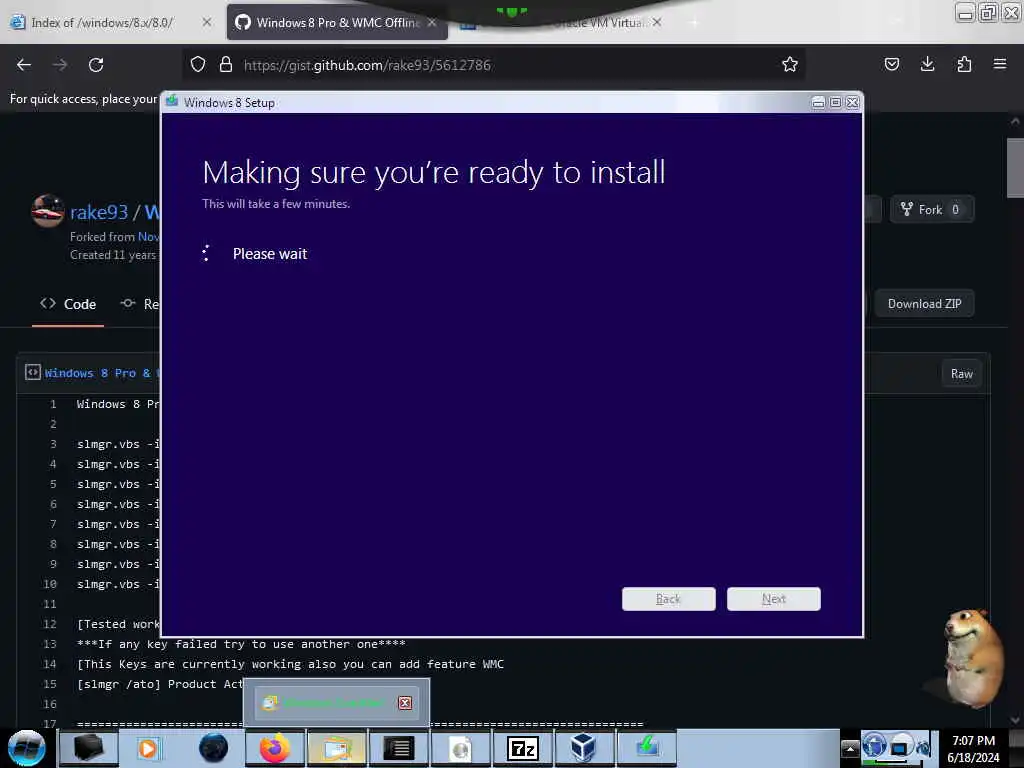Image resolution: width=1024 pixels, height=768 pixels.
Task: Open the Windows Start orb
Action: click(x=27, y=748)
